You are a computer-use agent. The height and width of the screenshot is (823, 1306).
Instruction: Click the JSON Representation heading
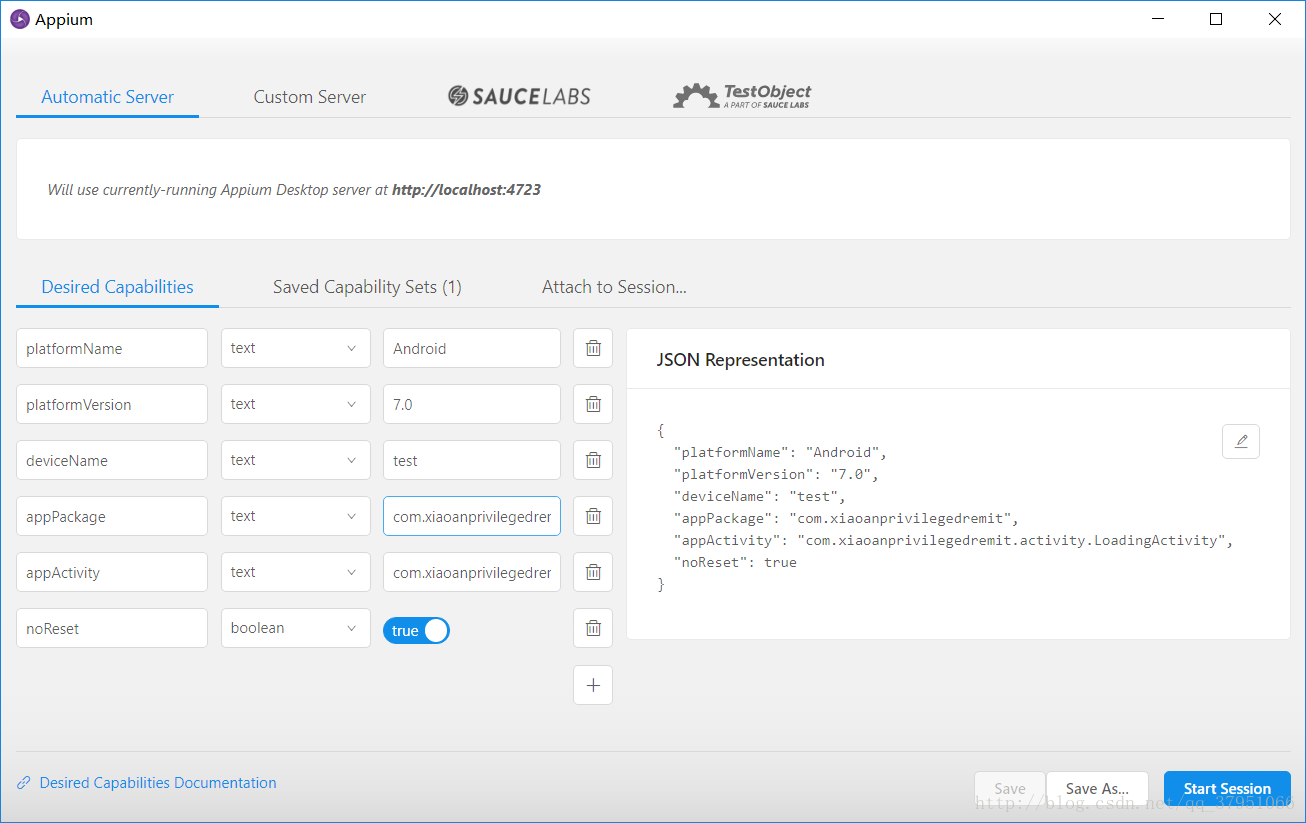741,360
